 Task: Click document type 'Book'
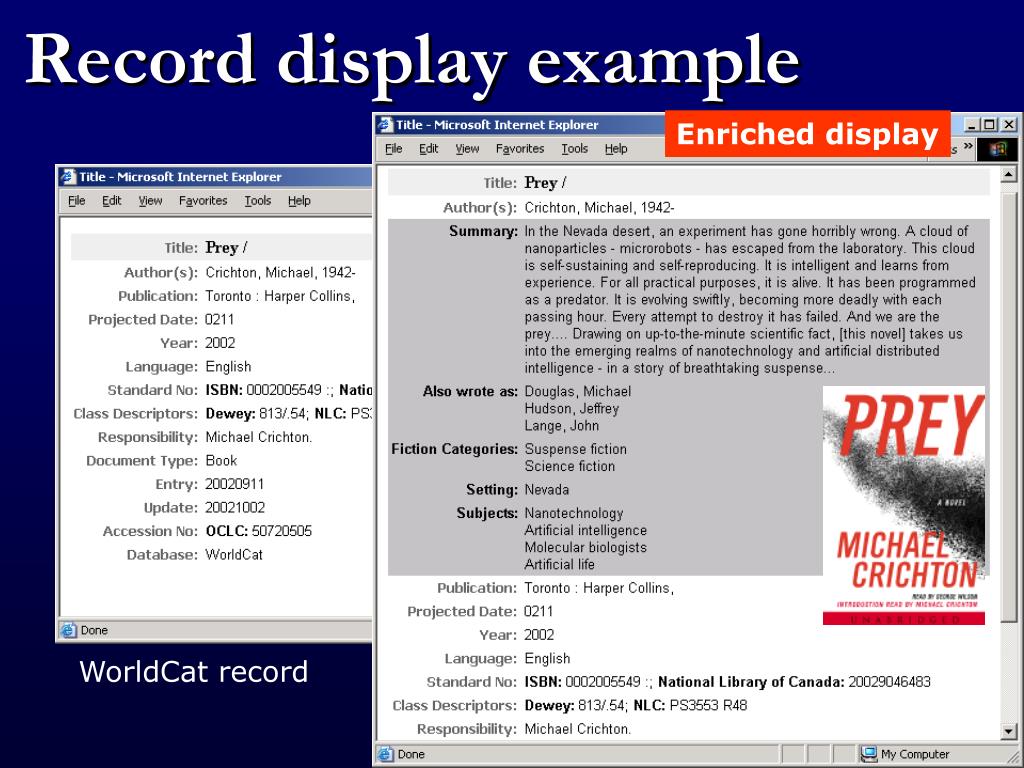[x=221, y=460]
